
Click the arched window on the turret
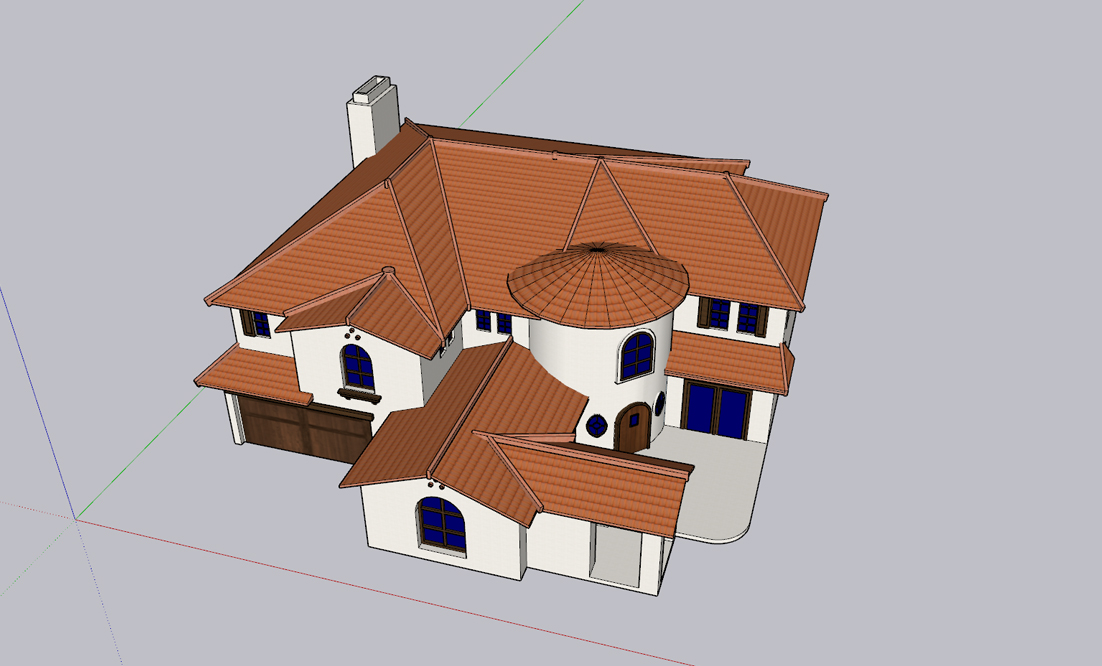point(636,356)
